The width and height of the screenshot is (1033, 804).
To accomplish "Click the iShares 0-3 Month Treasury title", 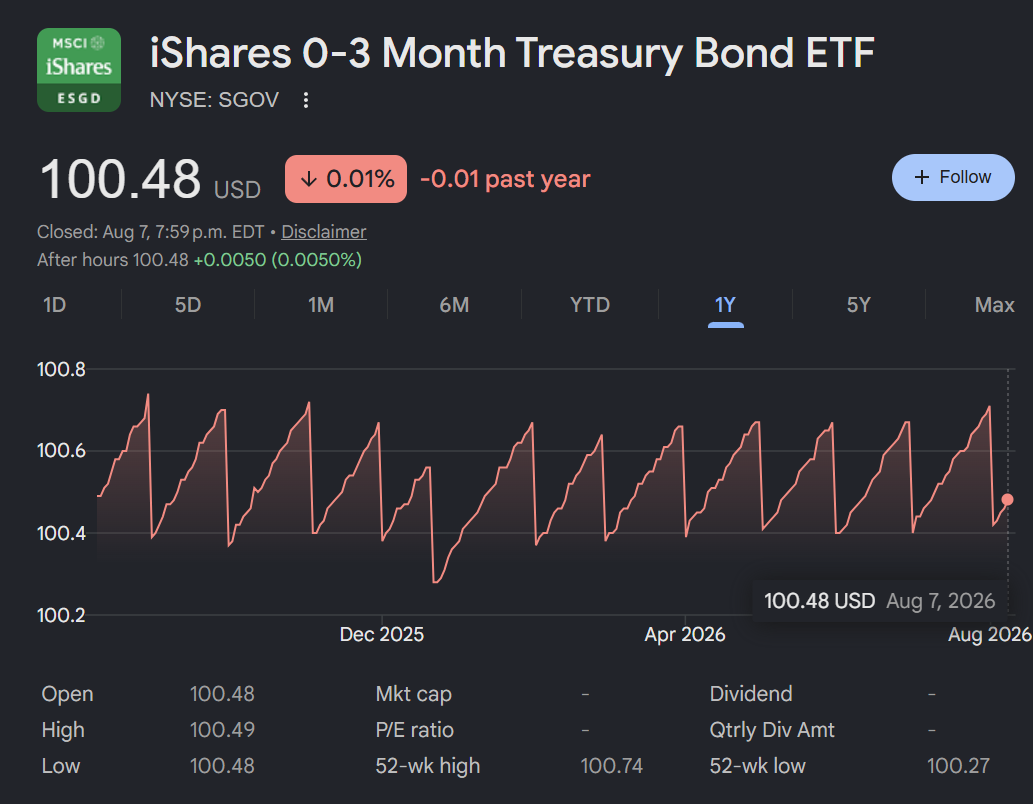I will click(x=511, y=53).
